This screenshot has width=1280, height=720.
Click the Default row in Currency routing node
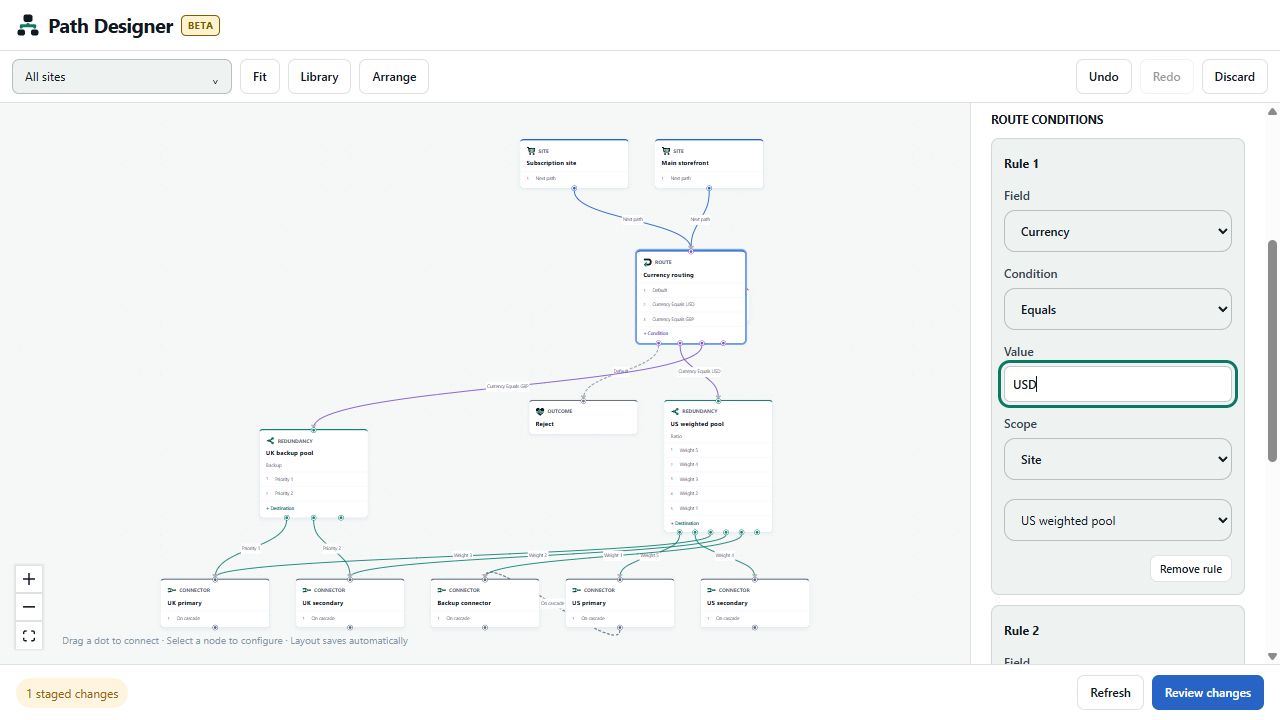point(691,290)
